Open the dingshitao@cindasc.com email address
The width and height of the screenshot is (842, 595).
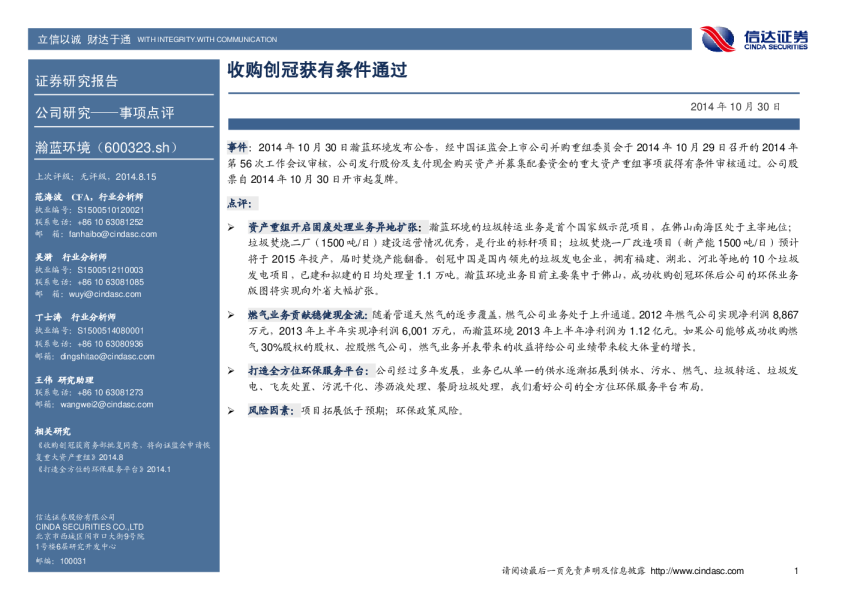(x=100, y=355)
